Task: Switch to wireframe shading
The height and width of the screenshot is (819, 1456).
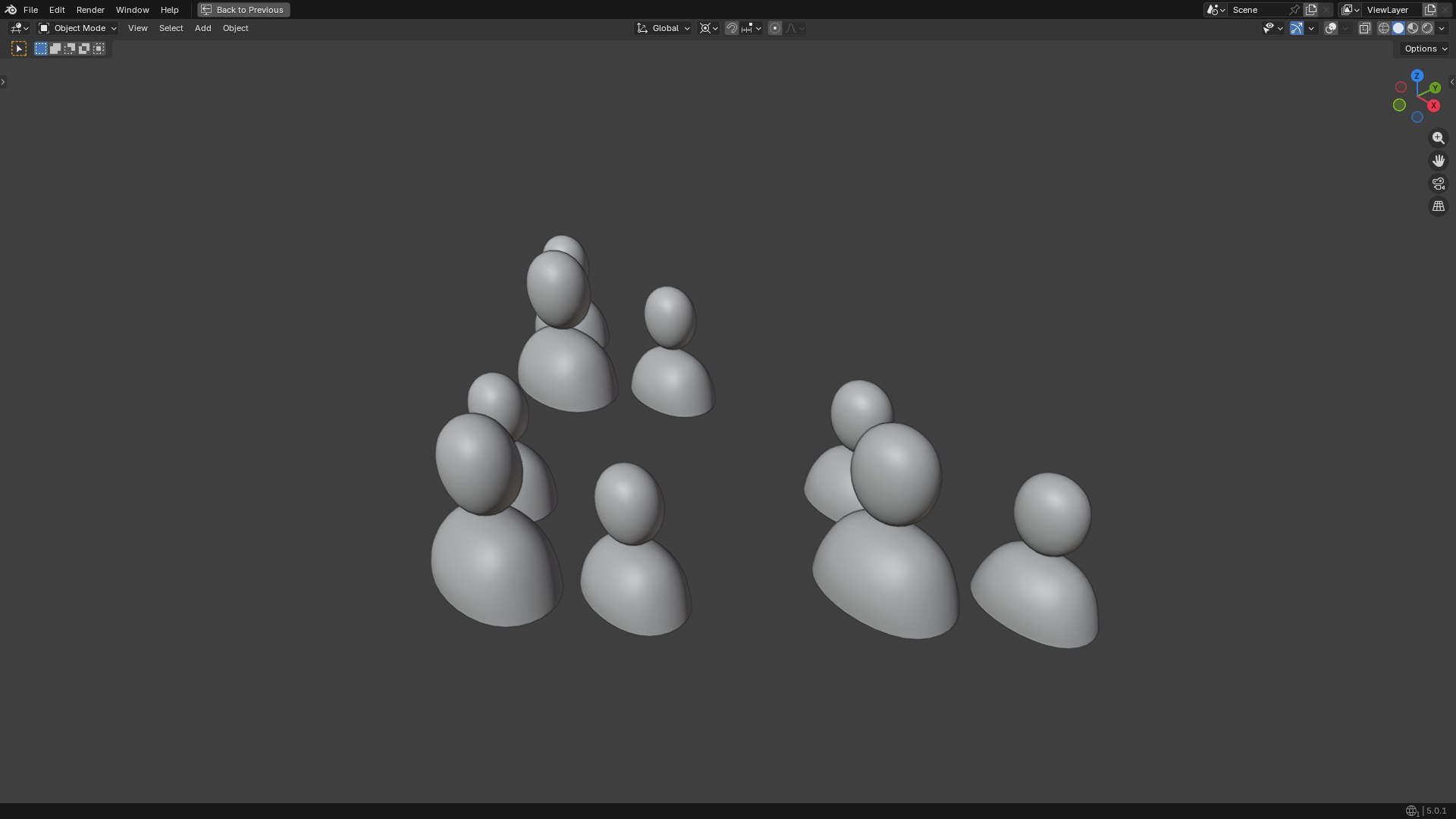Action: tap(1384, 28)
